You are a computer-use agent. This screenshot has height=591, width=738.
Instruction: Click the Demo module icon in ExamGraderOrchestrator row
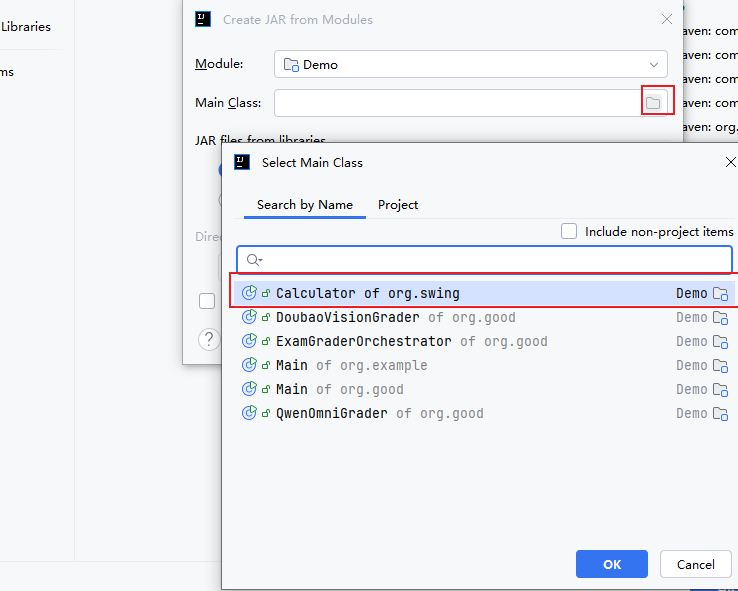(720, 342)
